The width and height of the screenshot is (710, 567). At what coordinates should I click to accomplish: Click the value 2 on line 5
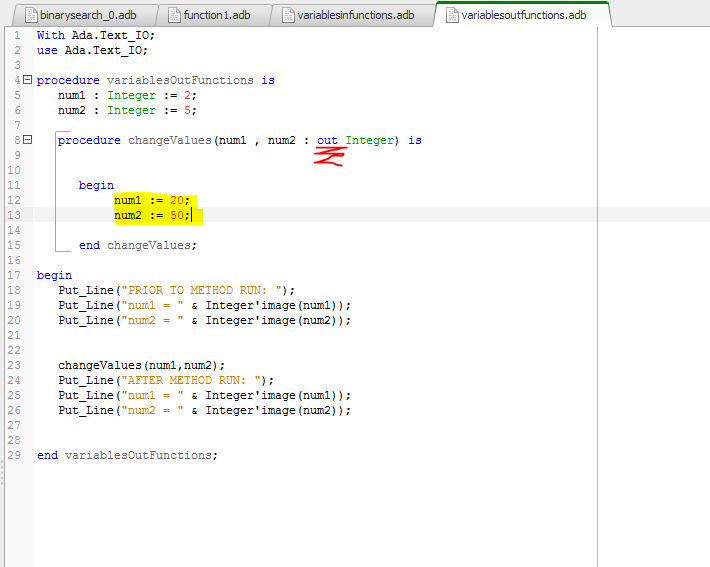[x=187, y=95]
